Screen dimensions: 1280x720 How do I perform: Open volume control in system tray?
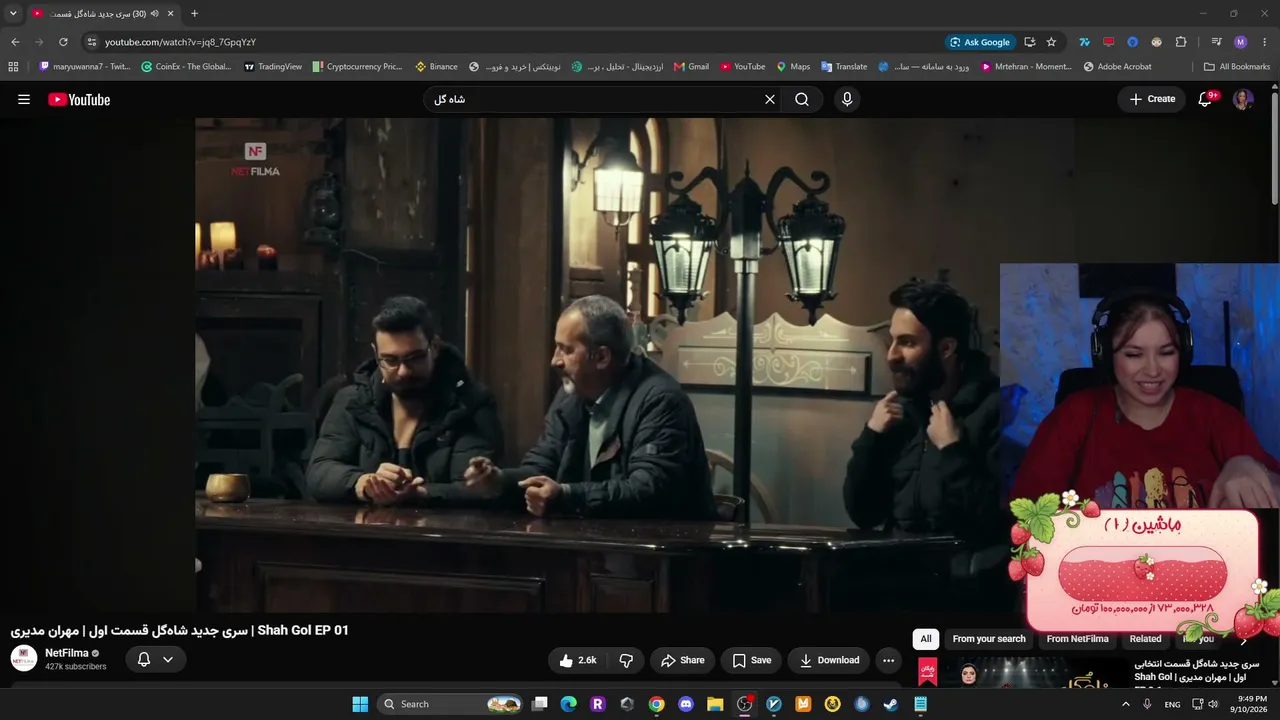click(1213, 704)
